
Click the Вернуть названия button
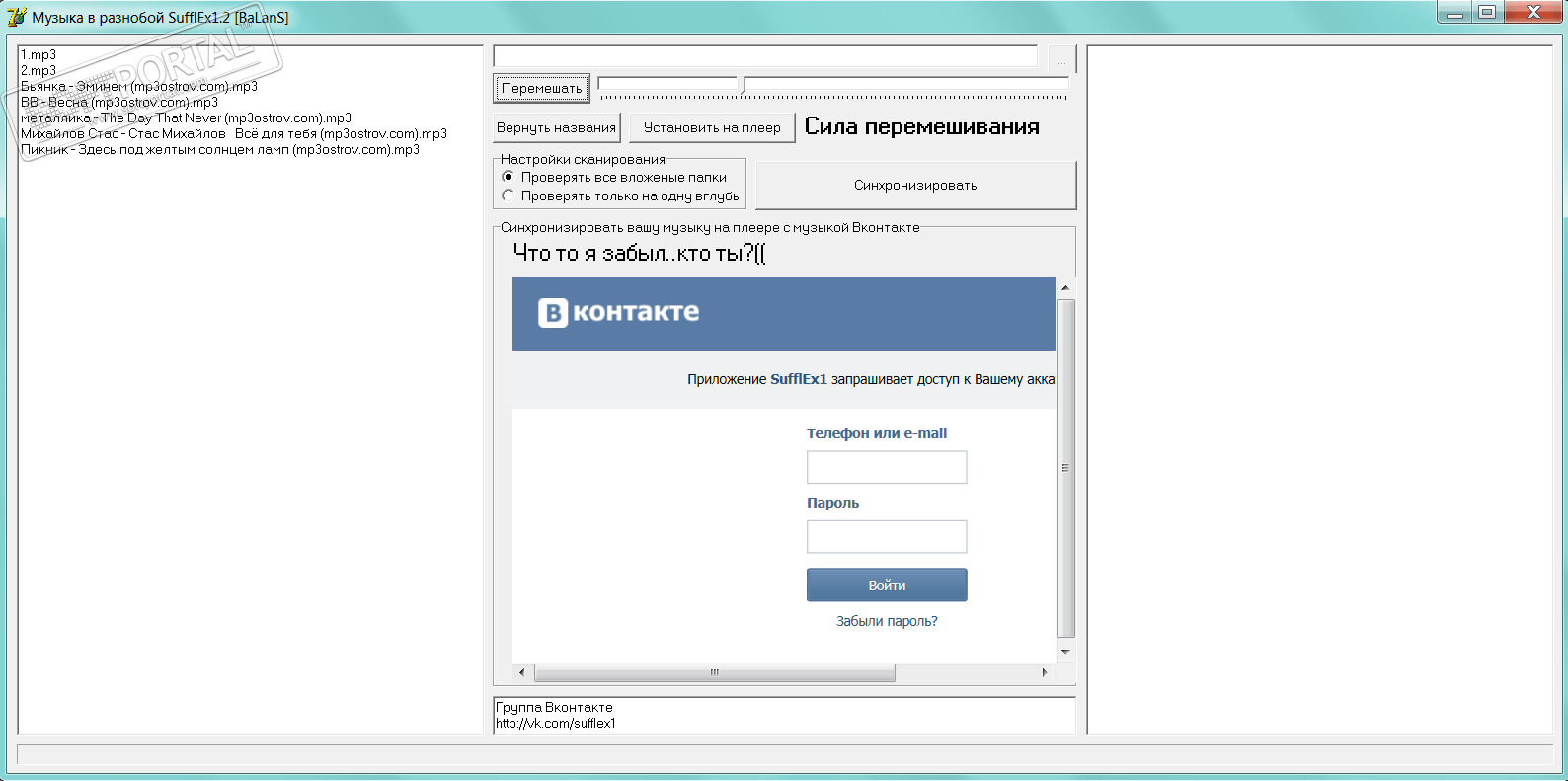(x=557, y=127)
